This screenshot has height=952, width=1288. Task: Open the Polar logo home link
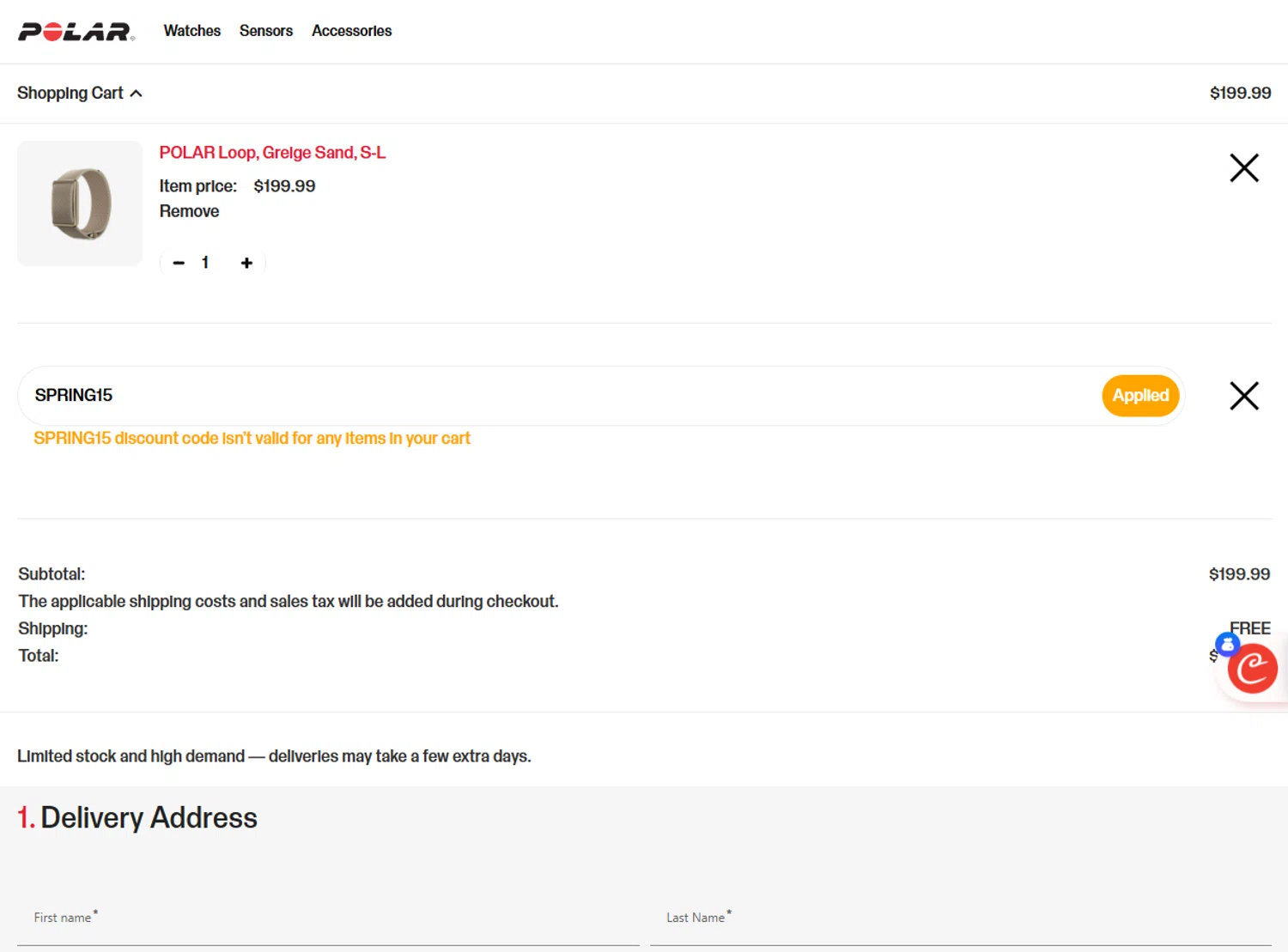click(x=76, y=32)
